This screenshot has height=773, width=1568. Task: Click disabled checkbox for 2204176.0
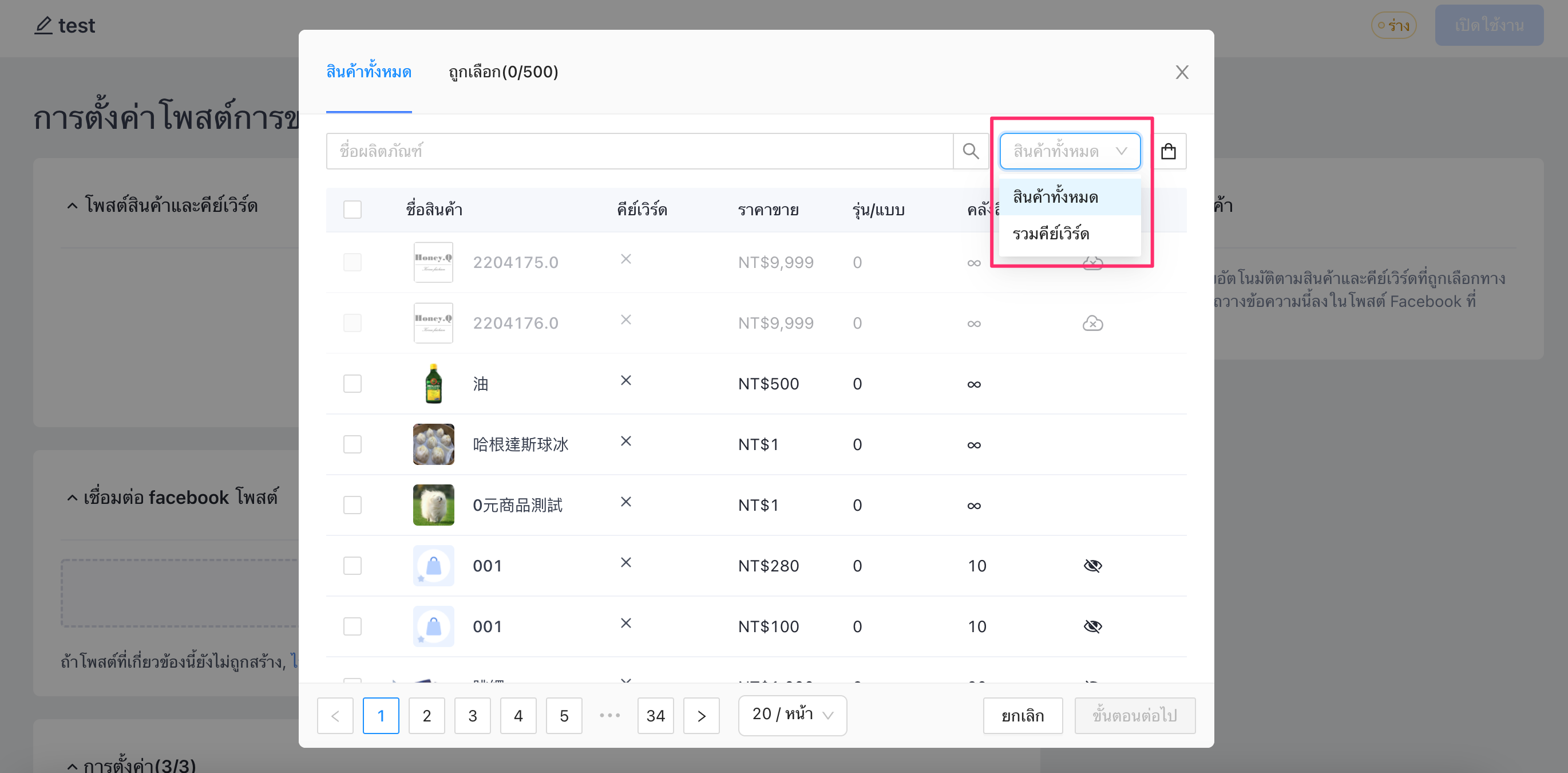pos(353,323)
